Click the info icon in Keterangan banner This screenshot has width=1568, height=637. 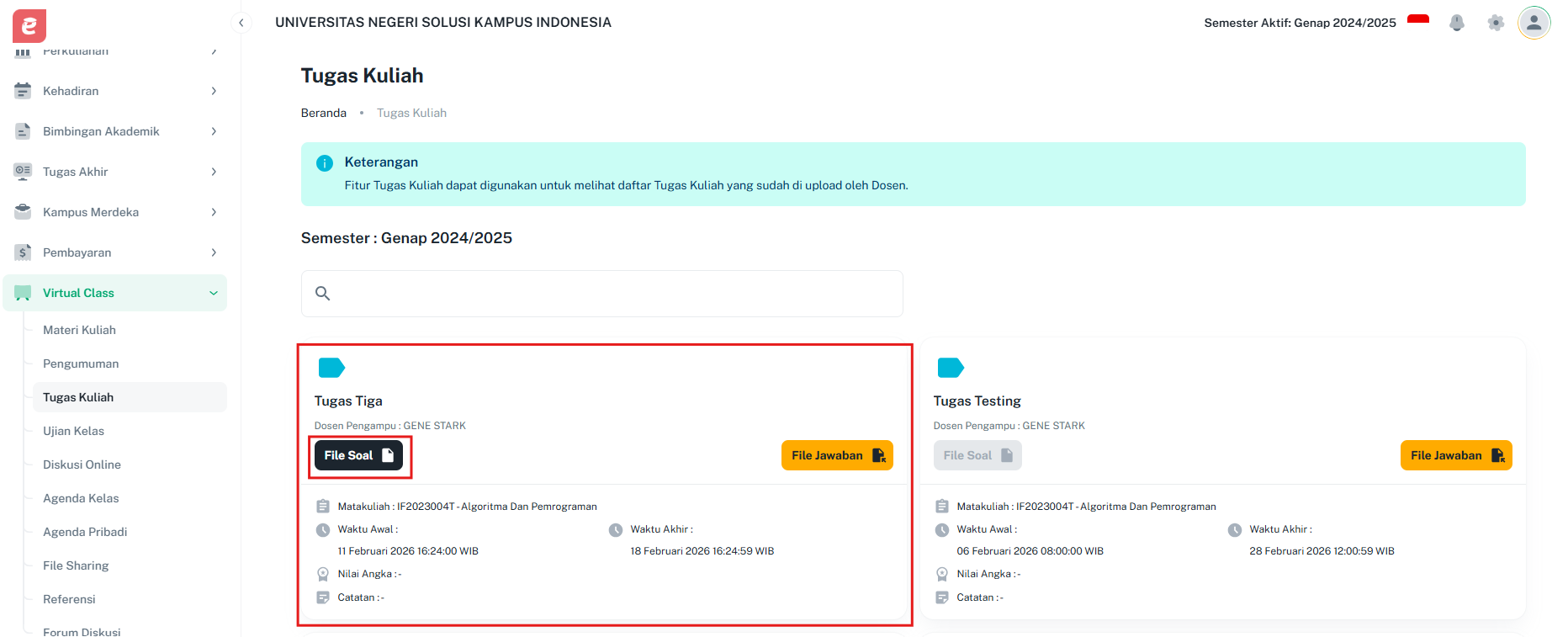325,163
